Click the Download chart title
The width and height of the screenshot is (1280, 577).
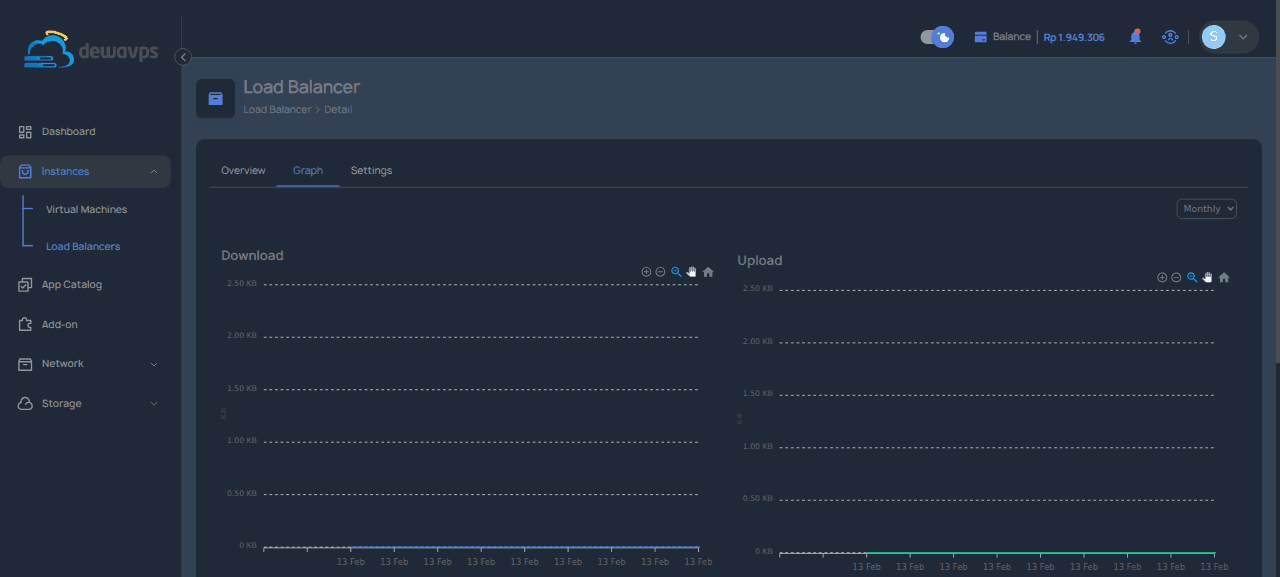coord(252,256)
